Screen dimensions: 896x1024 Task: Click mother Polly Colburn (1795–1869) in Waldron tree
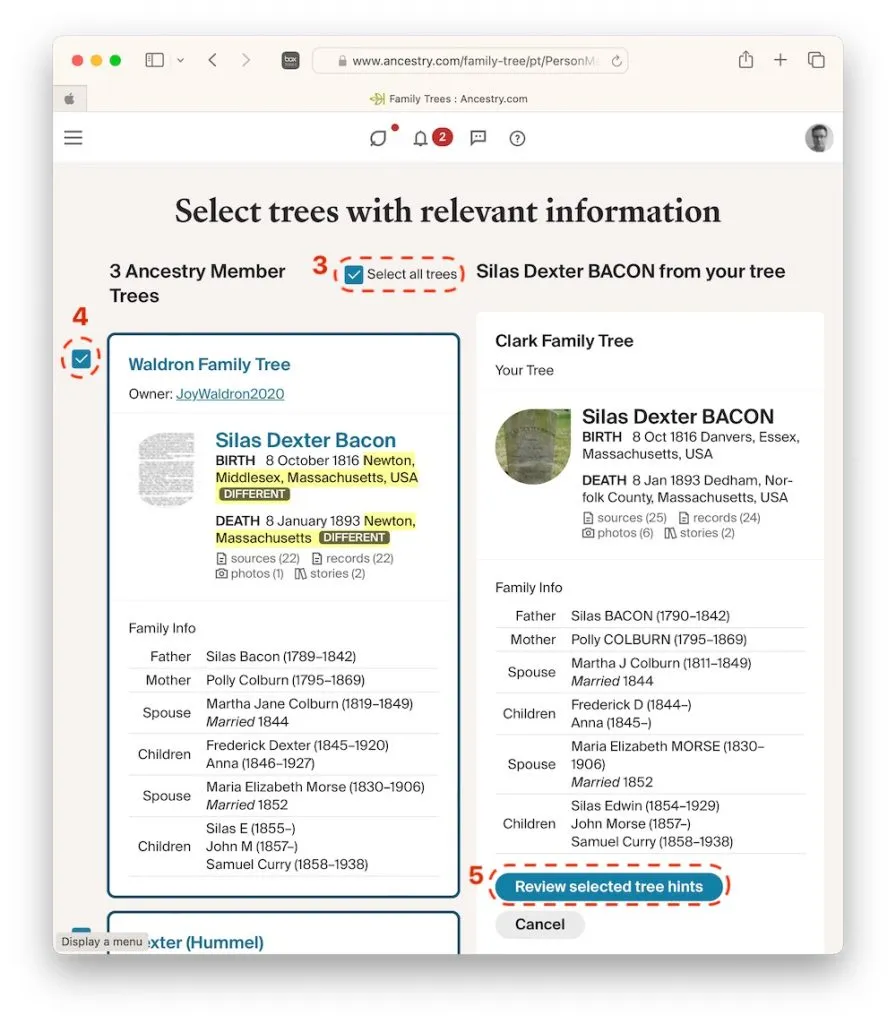tap(285, 680)
